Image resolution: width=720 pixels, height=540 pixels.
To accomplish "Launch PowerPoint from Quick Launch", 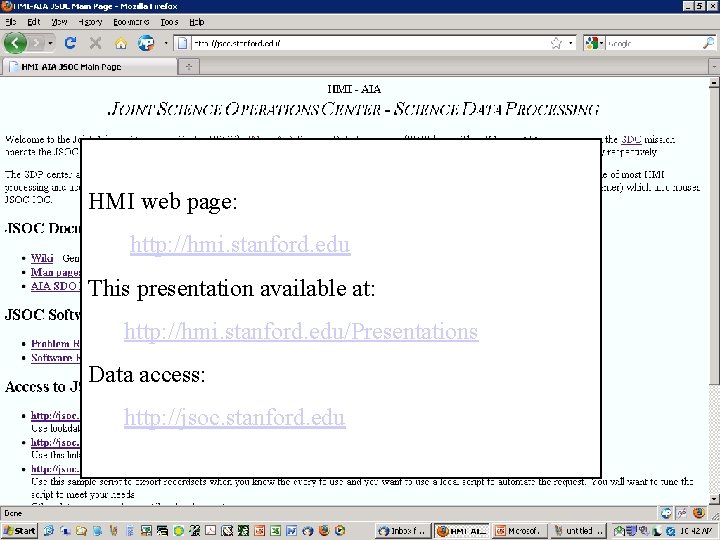I will click(259, 531).
